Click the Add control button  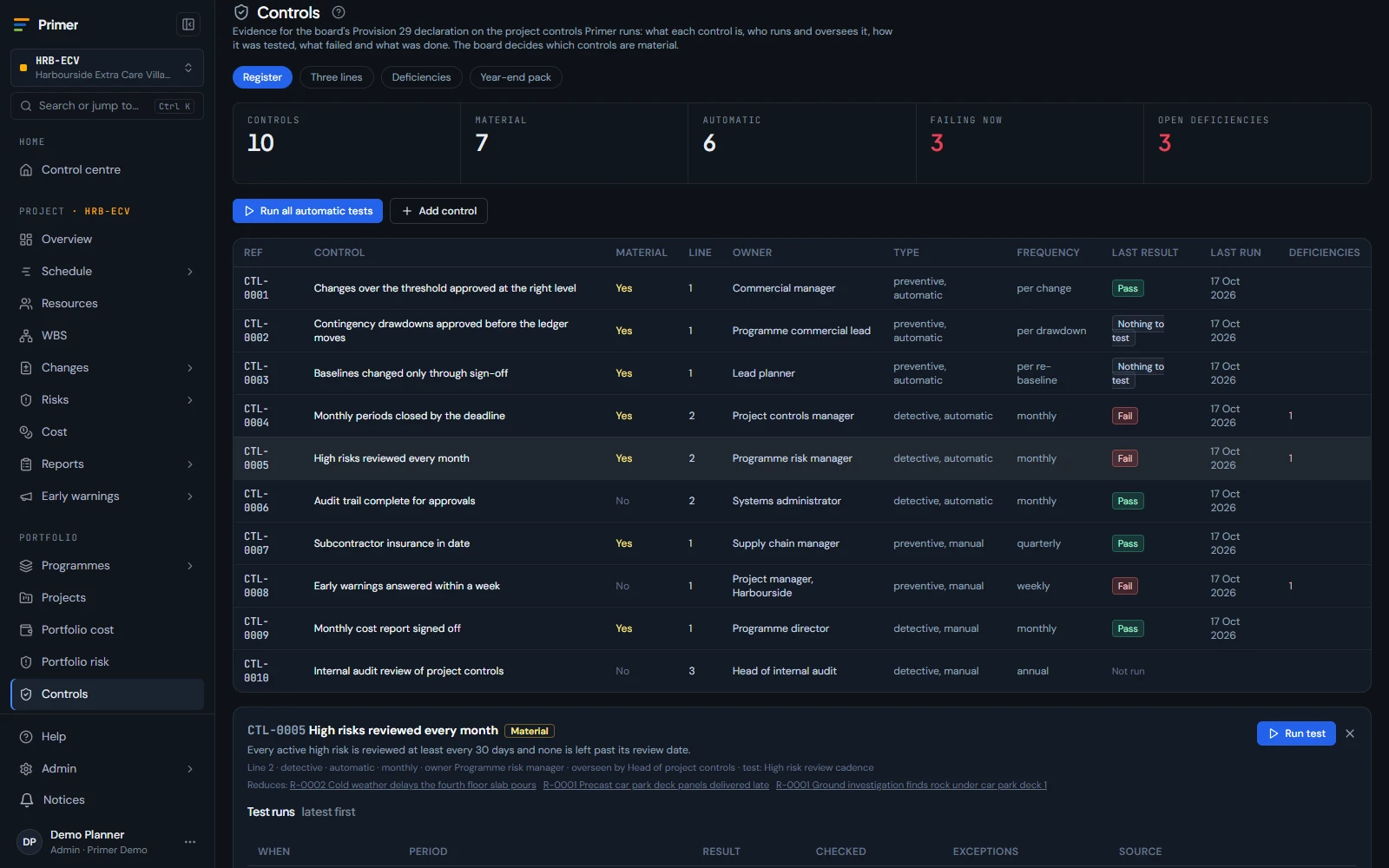[x=438, y=211]
